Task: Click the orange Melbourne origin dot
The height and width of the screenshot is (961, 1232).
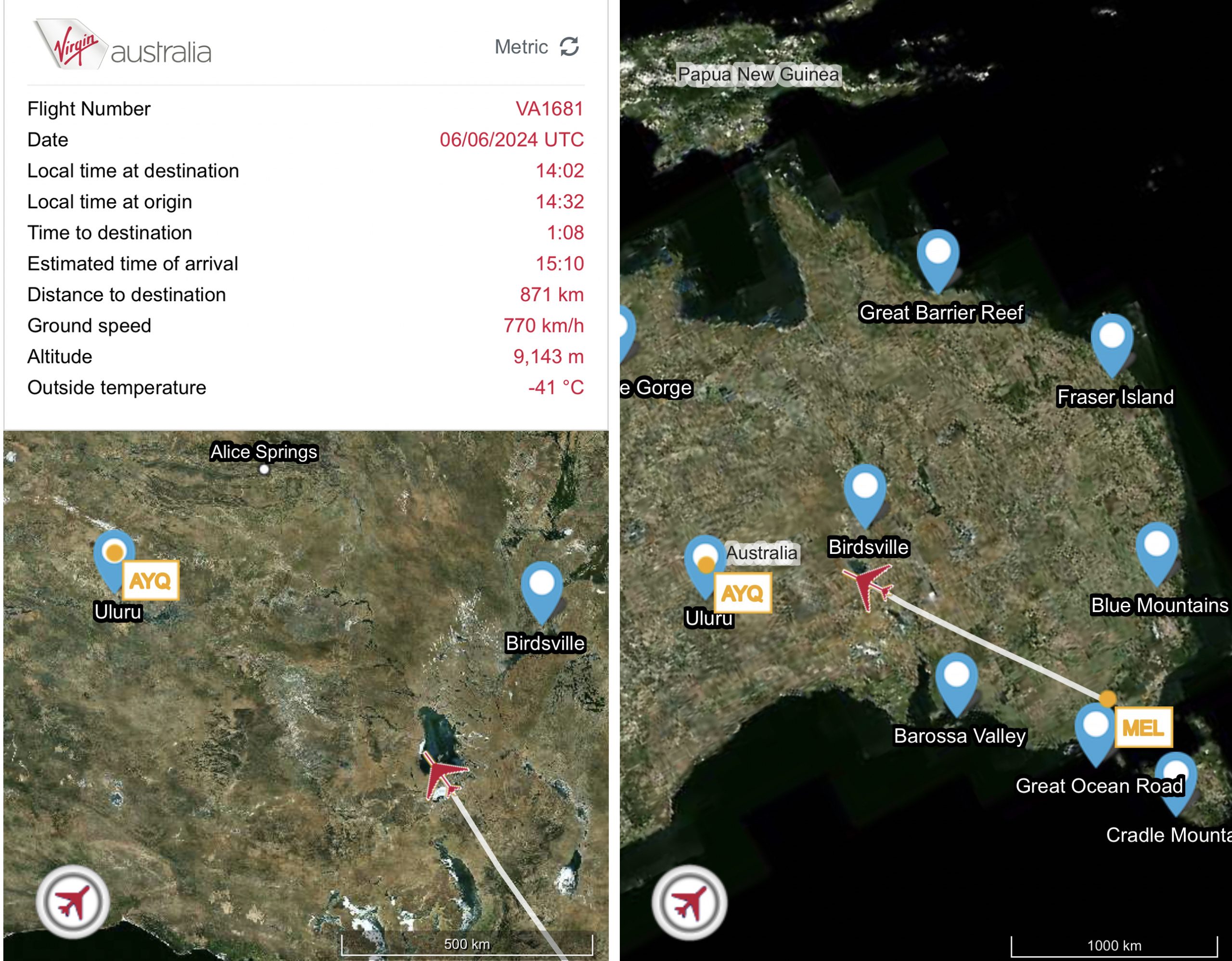Action: point(1108,699)
